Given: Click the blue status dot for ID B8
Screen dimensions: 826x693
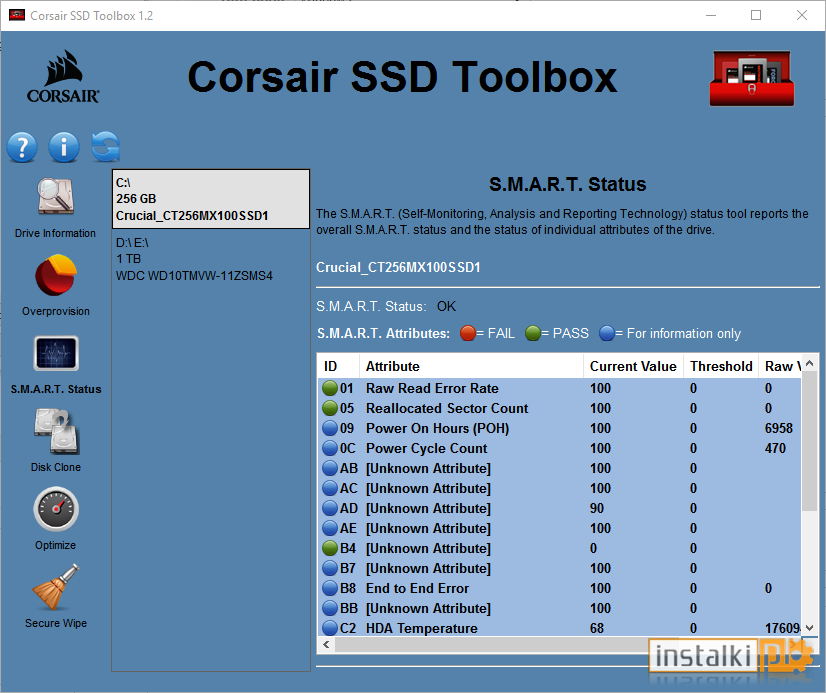Looking at the screenshot, I should point(330,588).
